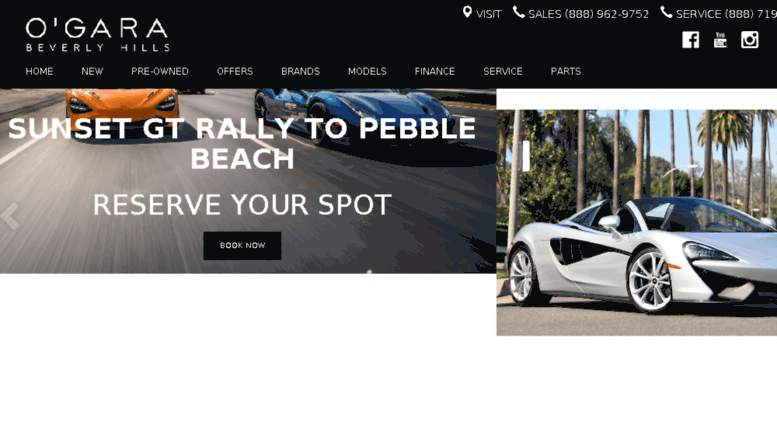Open the New vehicles menu

(92, 71)
